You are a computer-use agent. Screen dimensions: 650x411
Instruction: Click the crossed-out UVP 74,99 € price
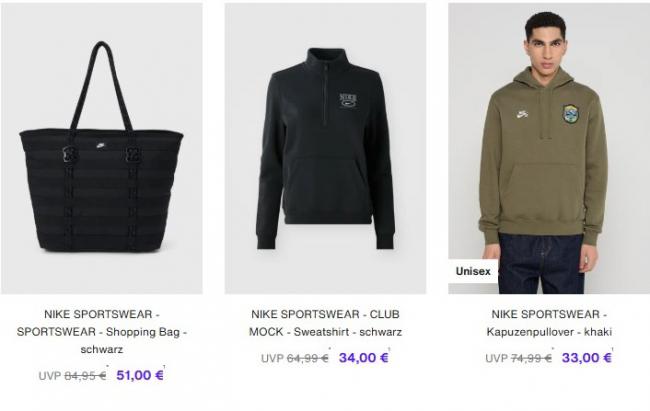(x=518, y=358)
